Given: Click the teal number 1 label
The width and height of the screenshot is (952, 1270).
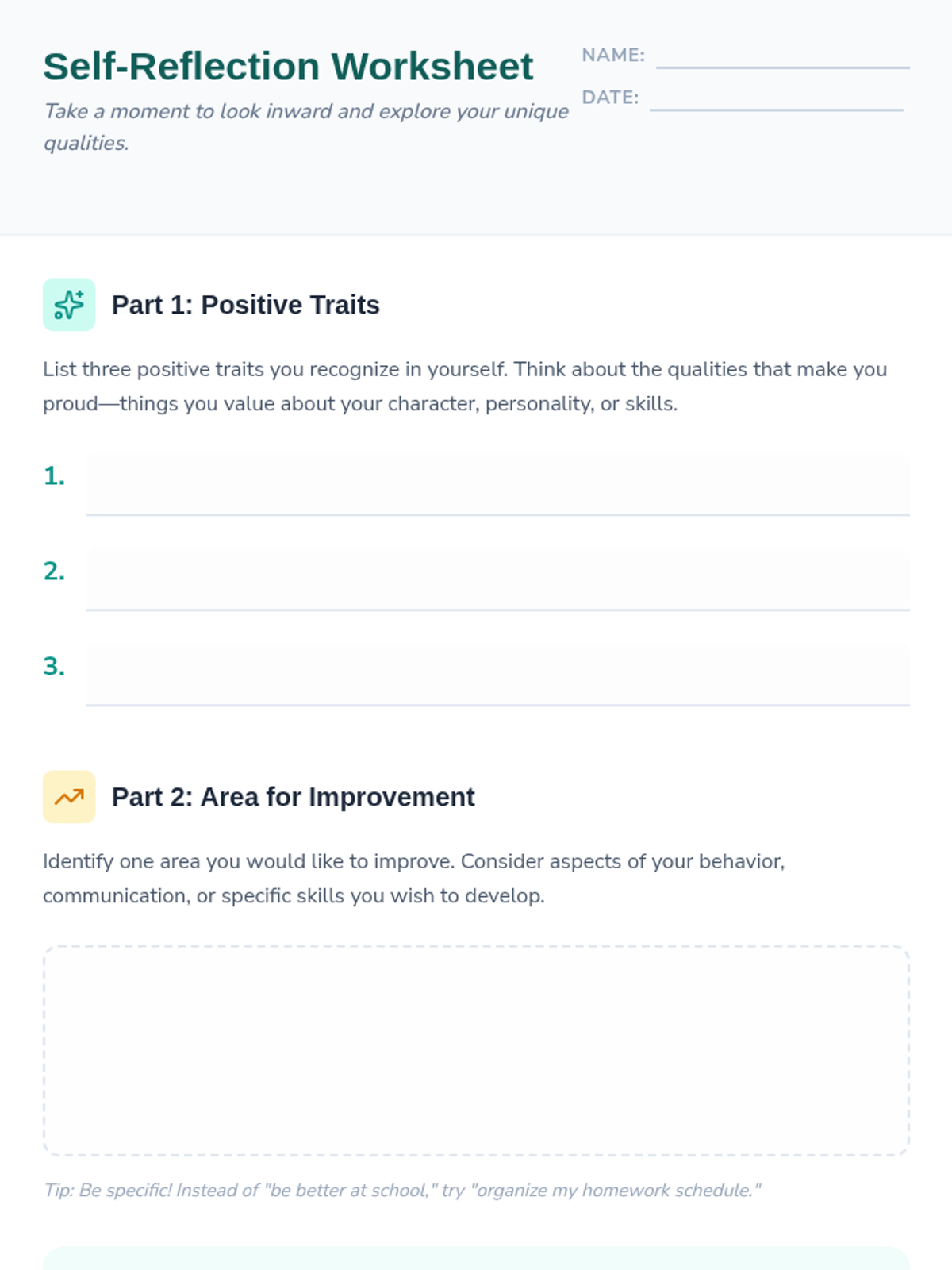Looking at the screenshot, I should (x=54, y=476).
